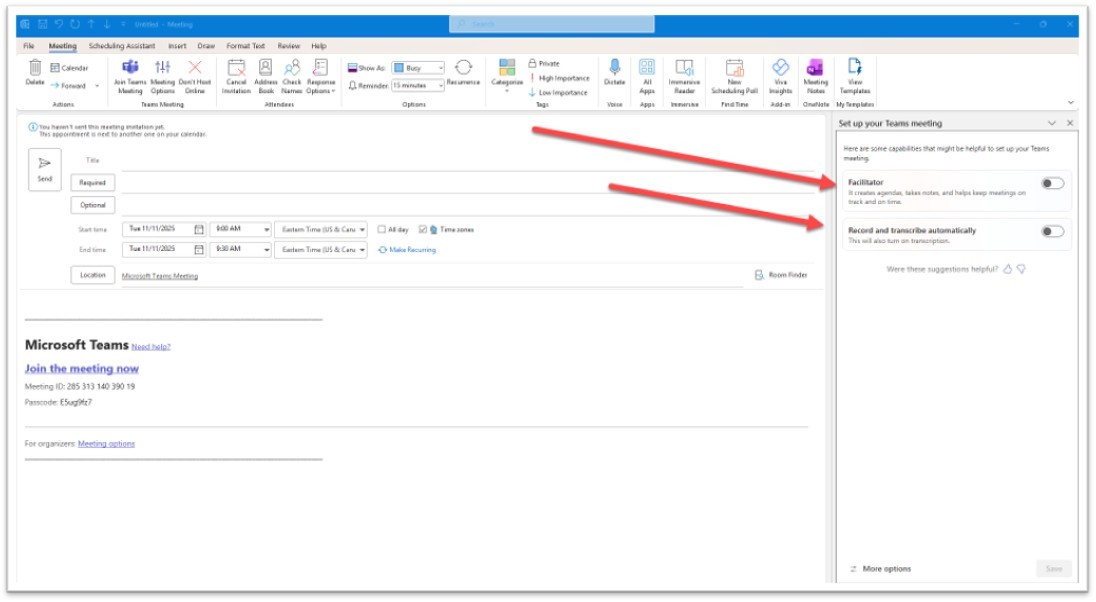The height and width of the screenshot is (602, 1096).
Task: Open the Reminder 15 minutes dropdown
Action: 441,85
